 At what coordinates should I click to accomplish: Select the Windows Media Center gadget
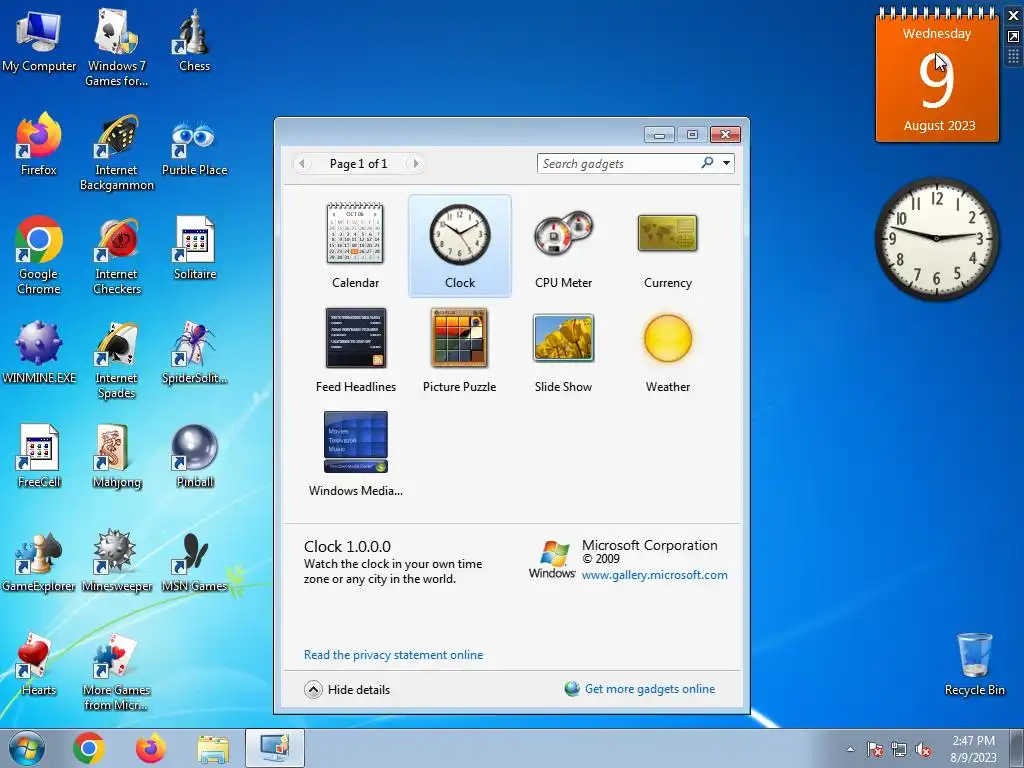pos(355,454)
